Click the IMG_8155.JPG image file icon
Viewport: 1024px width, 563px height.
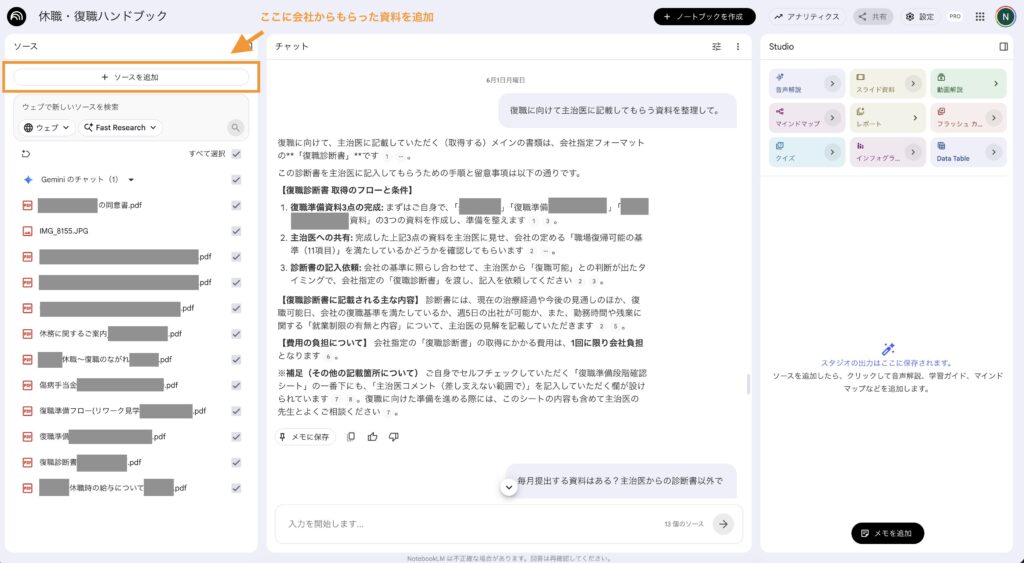point(27,231)
